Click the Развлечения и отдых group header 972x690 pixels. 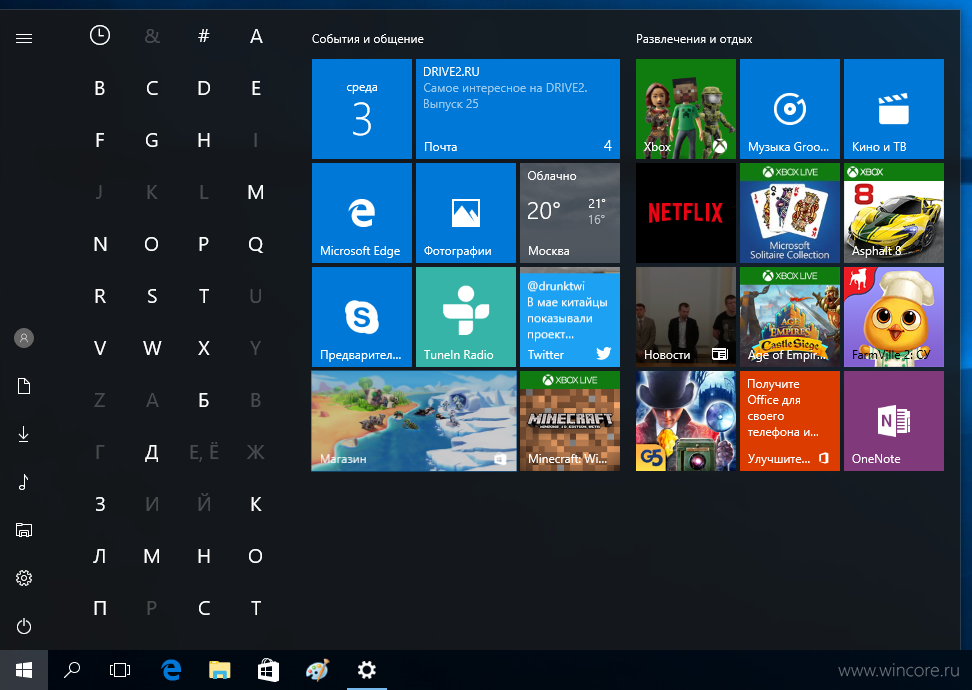(x=694, y=39)
